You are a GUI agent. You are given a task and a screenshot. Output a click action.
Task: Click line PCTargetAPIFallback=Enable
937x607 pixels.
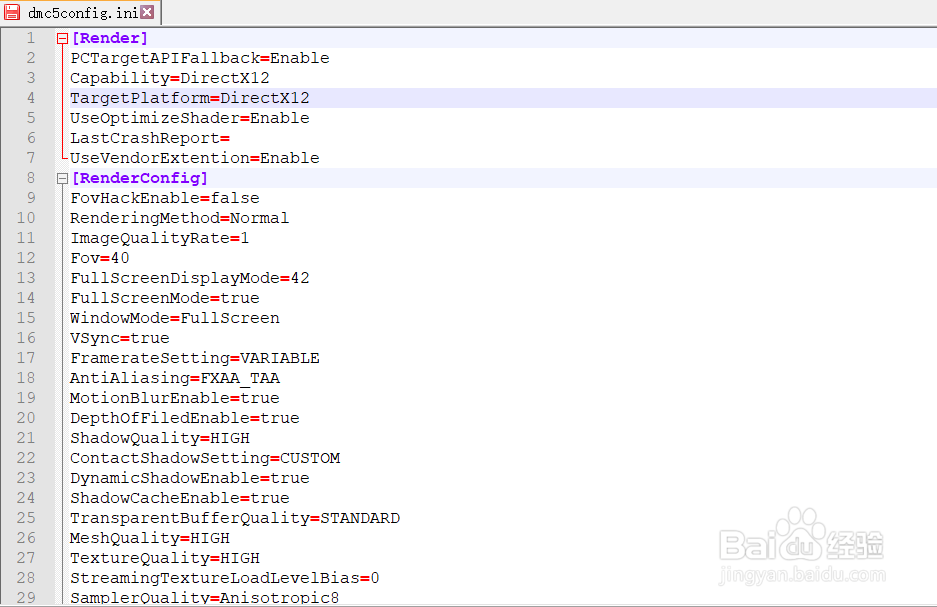tap(200, 58)
